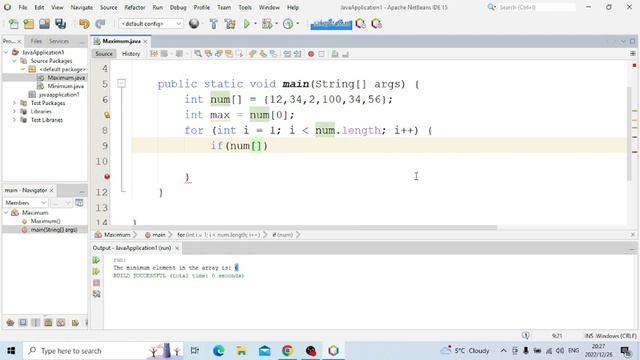Viewport: 640px width, 360px height.
Task: Click the Build Project hammer icon
Action: [x=213, y=24]
